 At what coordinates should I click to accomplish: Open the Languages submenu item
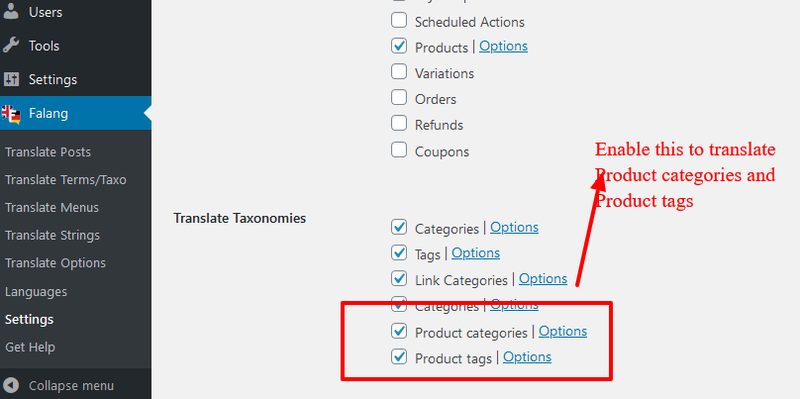tap(36, 292)
